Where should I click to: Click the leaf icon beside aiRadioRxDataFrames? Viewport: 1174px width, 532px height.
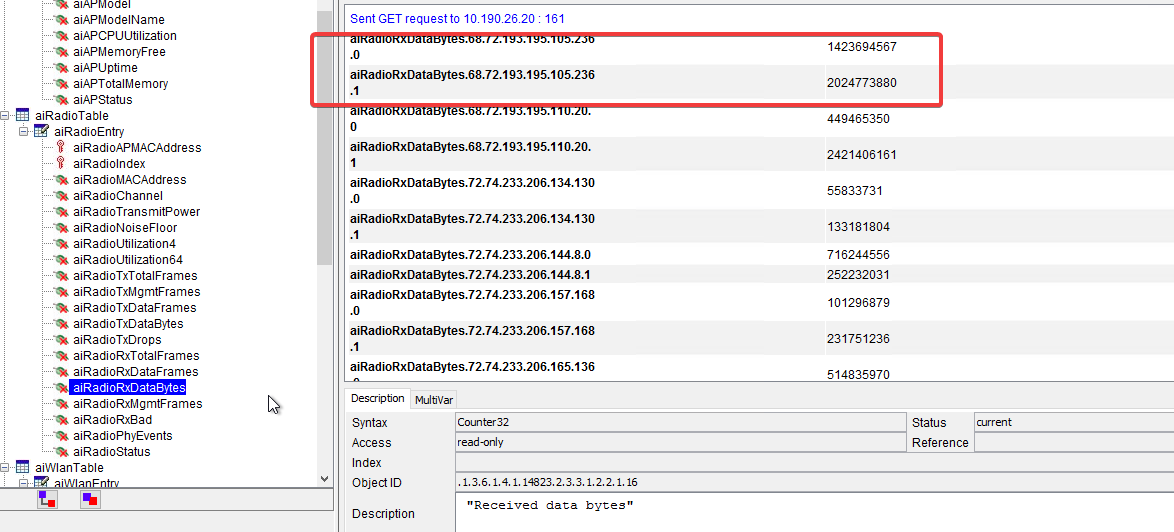click(63, 372)
